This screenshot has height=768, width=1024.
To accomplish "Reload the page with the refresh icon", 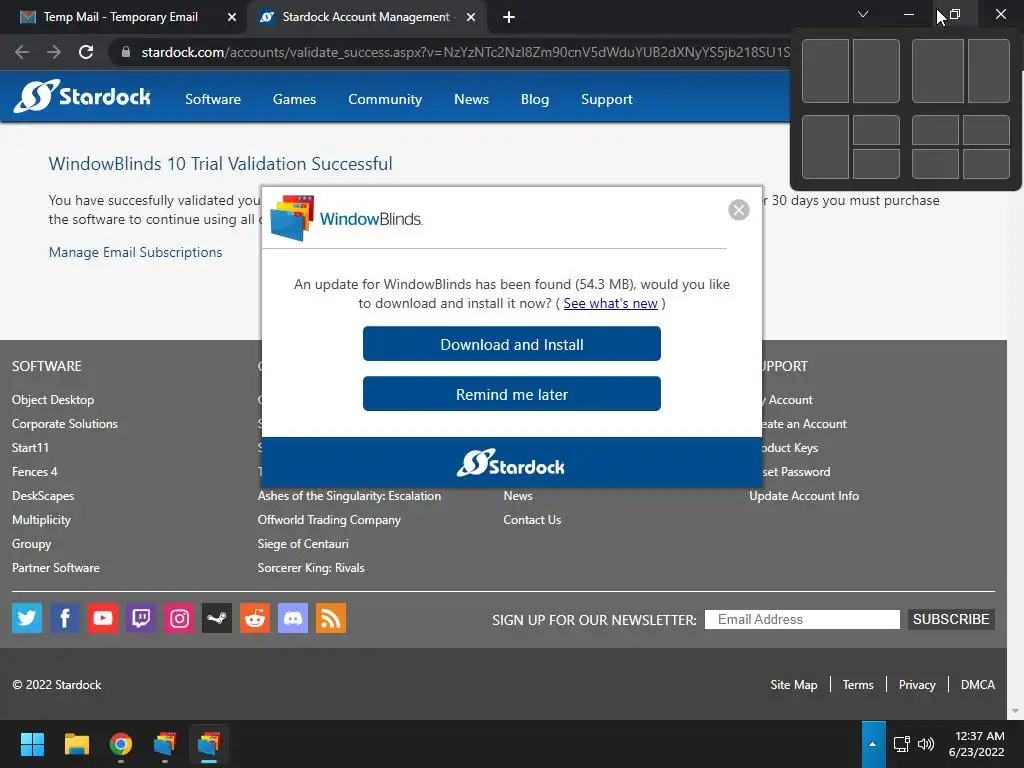I will coord(86,52).
